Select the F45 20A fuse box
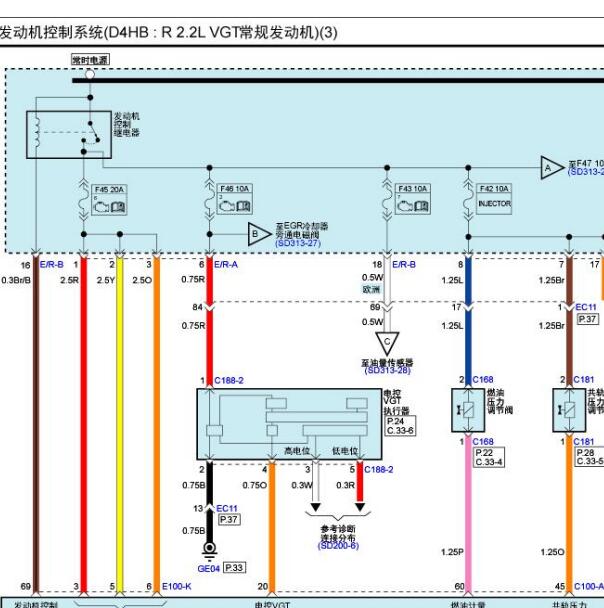 (110, 200)
